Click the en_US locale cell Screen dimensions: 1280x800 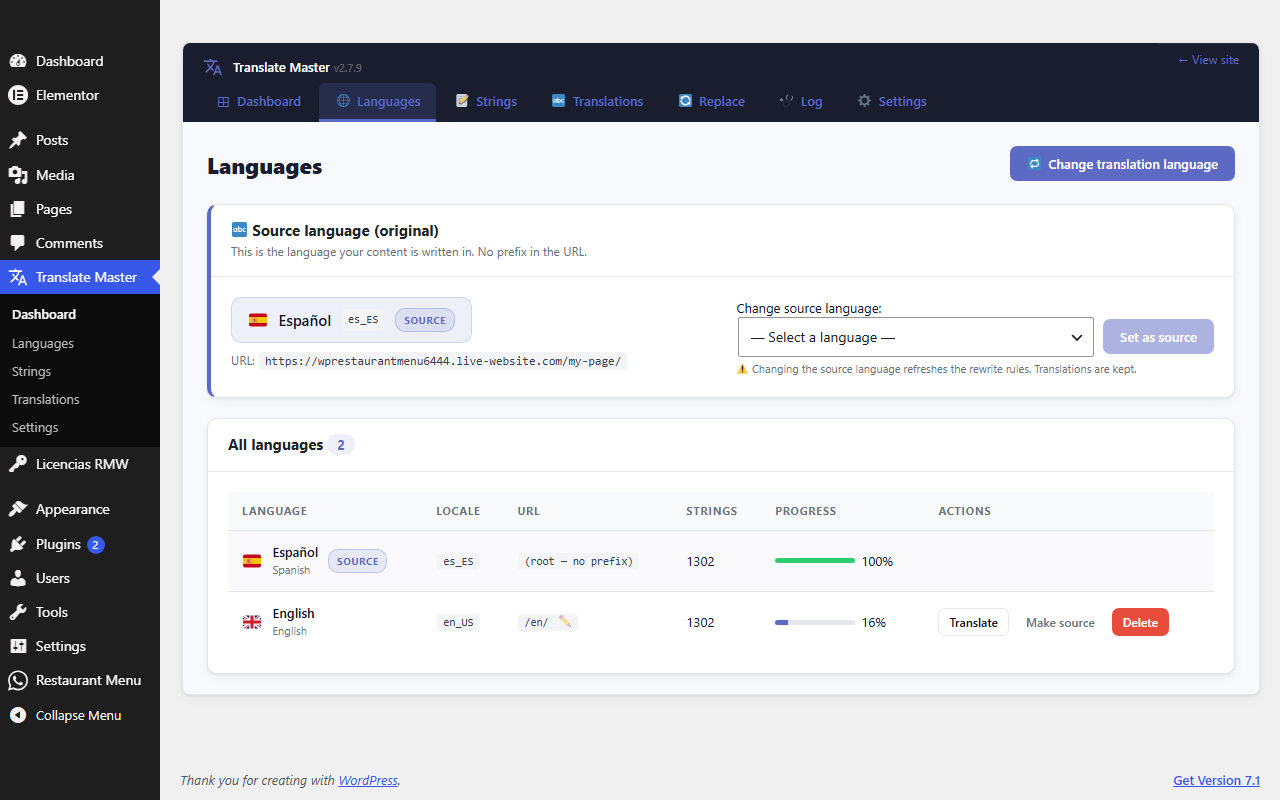tap(458, 622)
